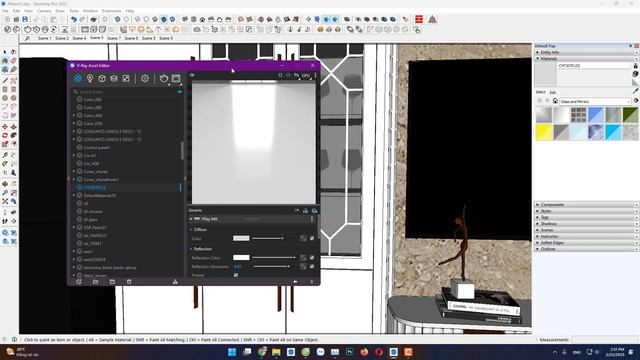Click the material name field in Materials tray
The image size is (640, 360).
click(594, 65)
